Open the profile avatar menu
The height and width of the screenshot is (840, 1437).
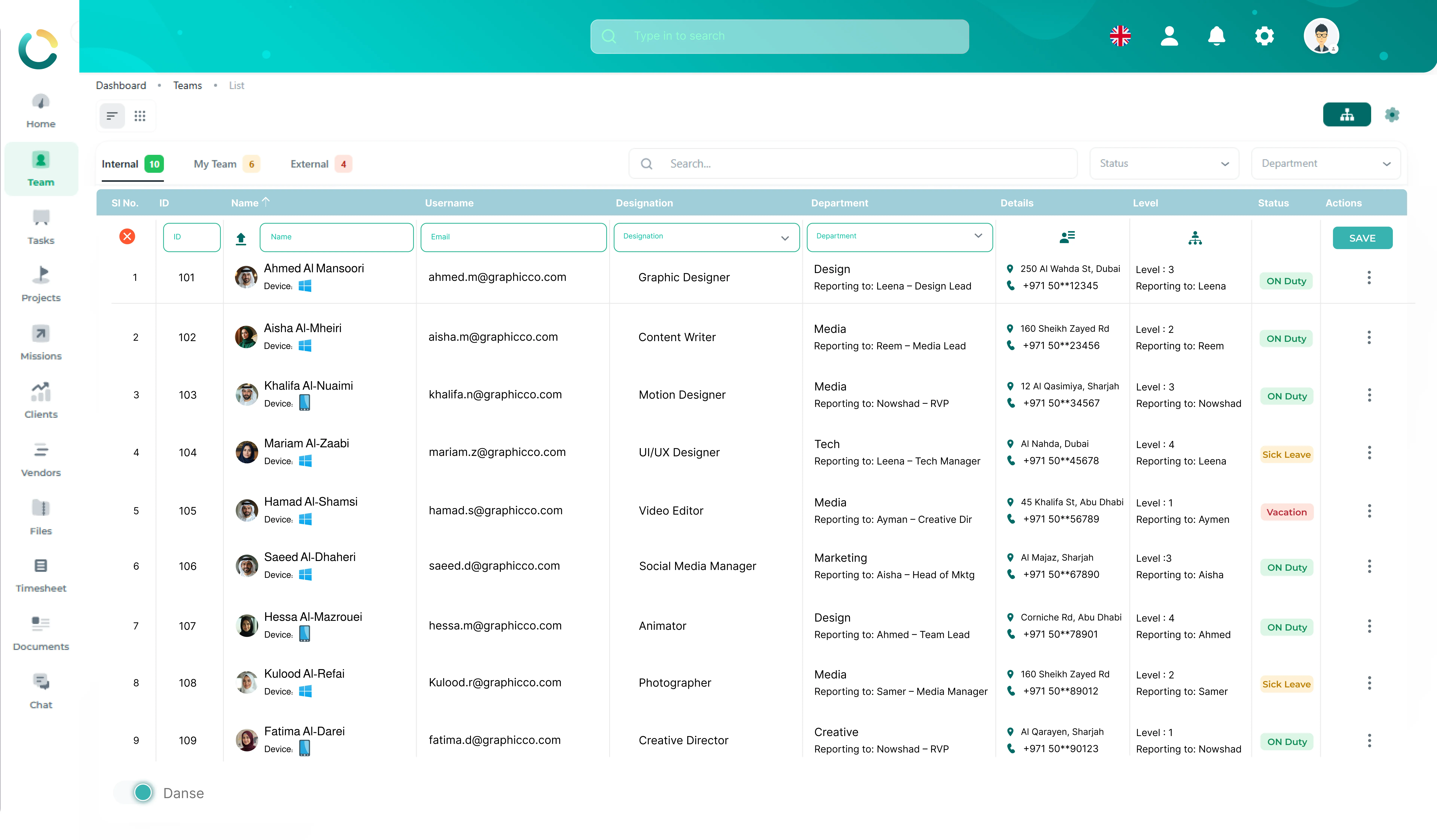1321,36
